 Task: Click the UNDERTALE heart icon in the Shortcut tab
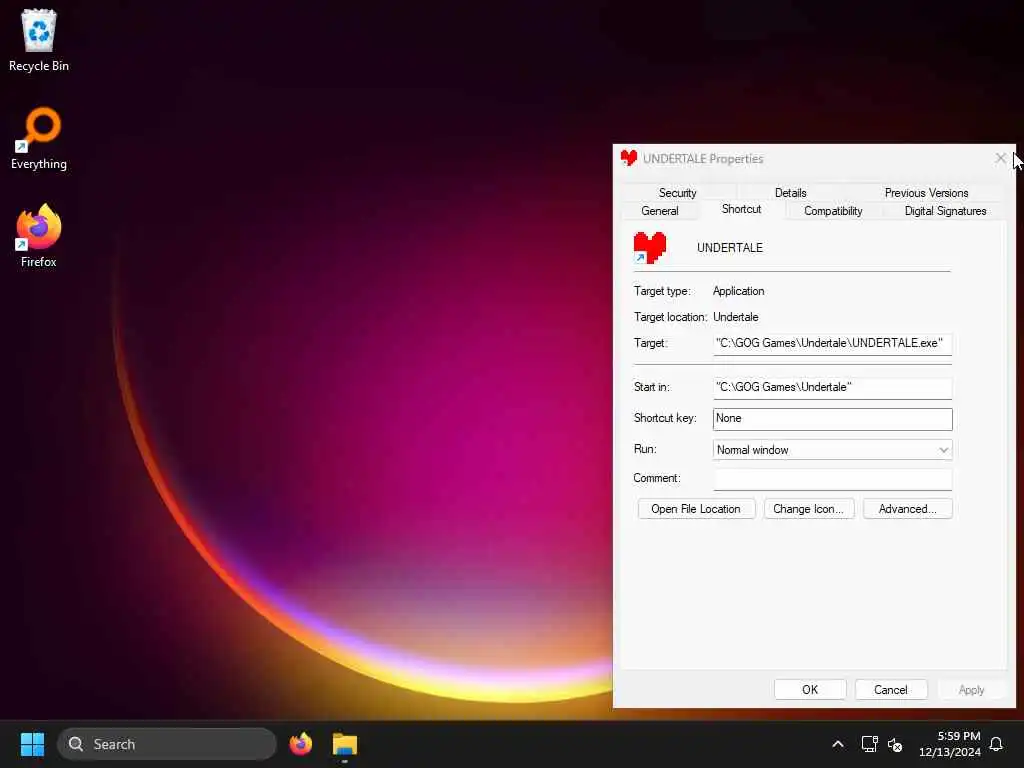pos(649,248)
